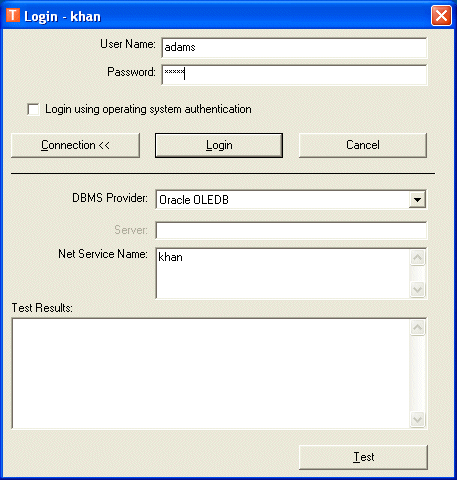Screen dimensions: 457x480
Task: Click the Login button
Action: coord(219,145)
